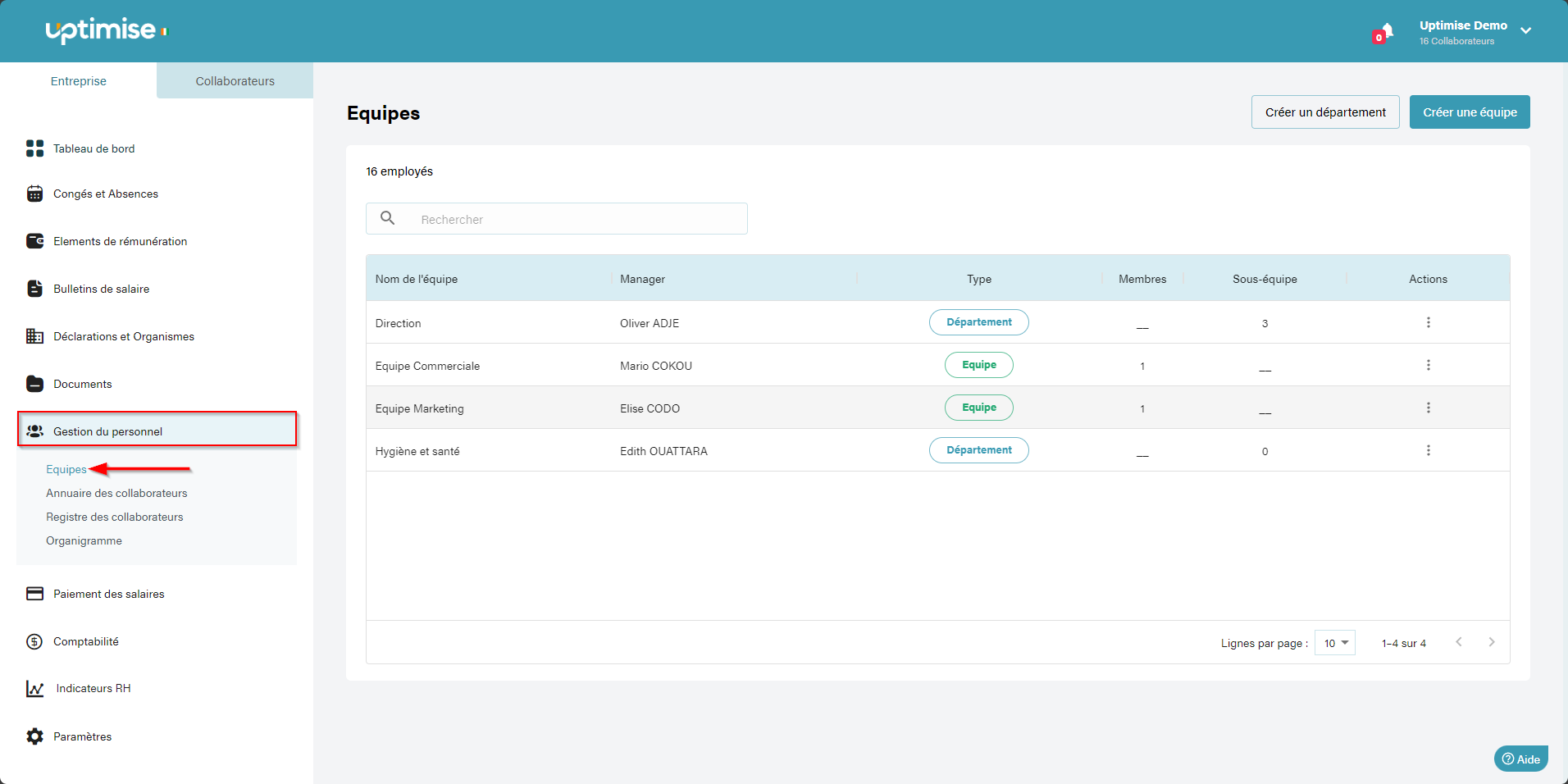
Task: Open Tableau de bord dashboard icon
Action: pyautogui.click(x=34, y=148)
